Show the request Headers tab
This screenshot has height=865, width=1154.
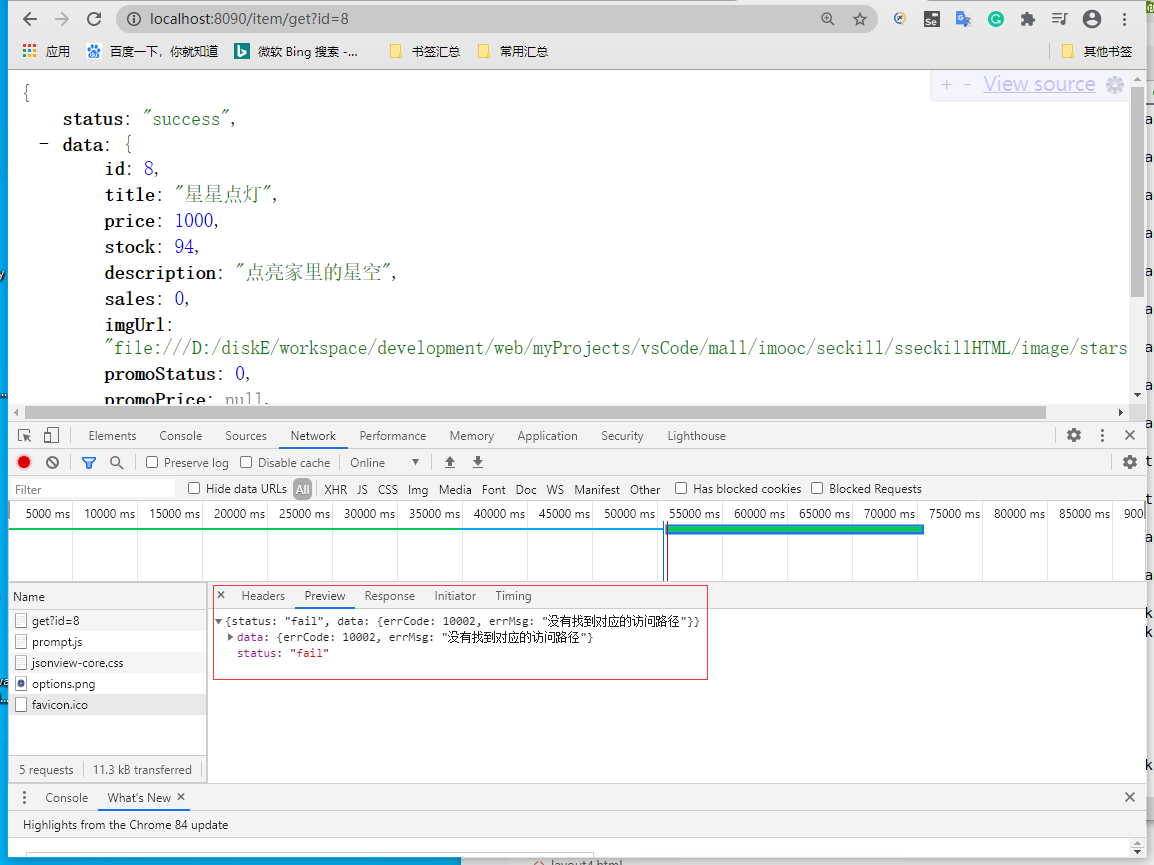pos(263,596)
